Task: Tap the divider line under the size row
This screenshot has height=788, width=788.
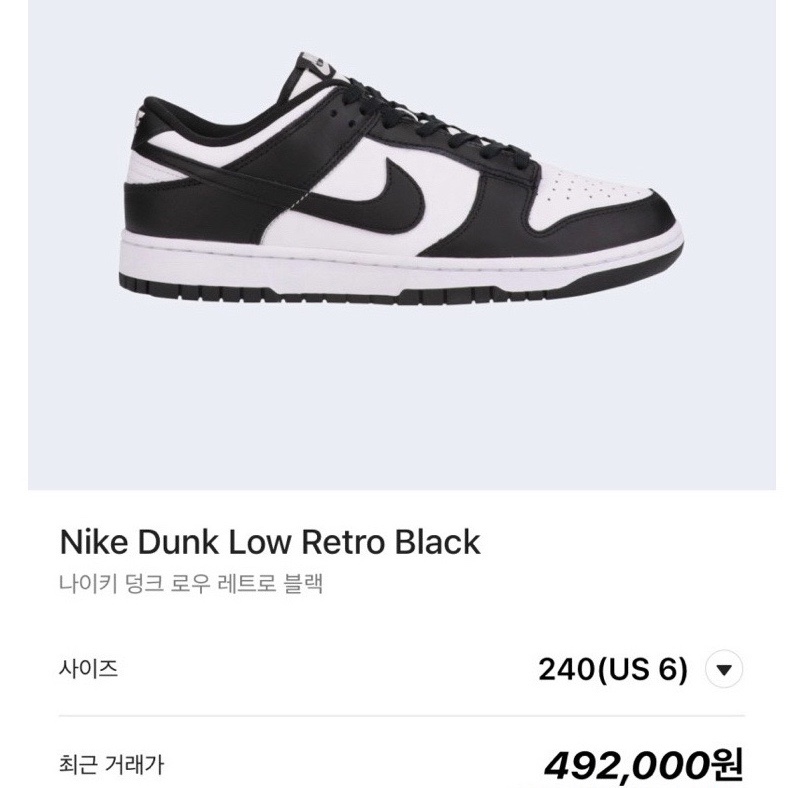Action: click(402, 716)
